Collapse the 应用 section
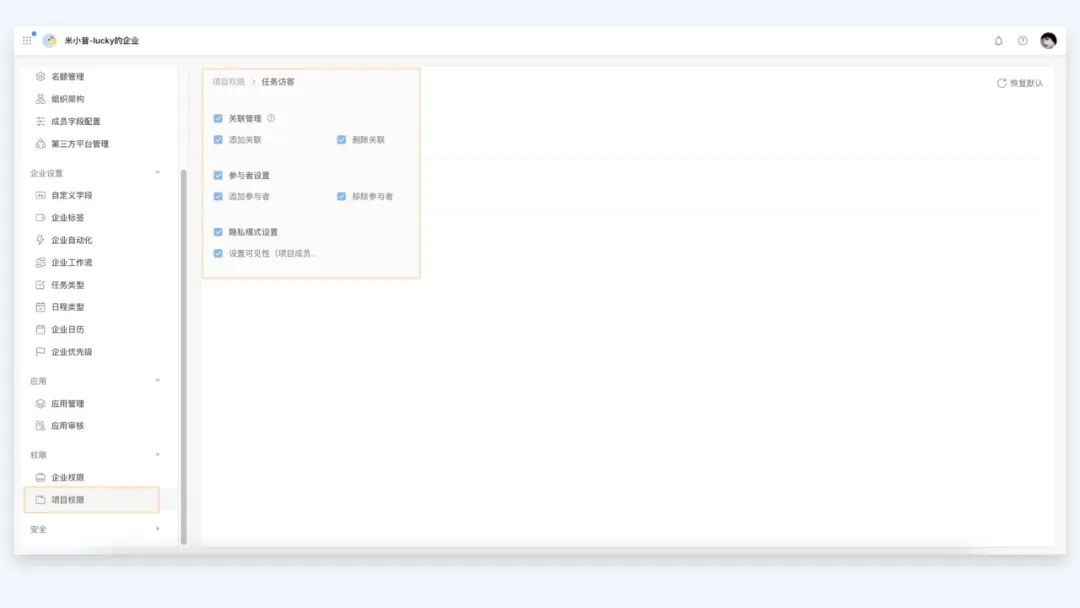This screenshot has height=608, width=1080. (x=158, y=381)
